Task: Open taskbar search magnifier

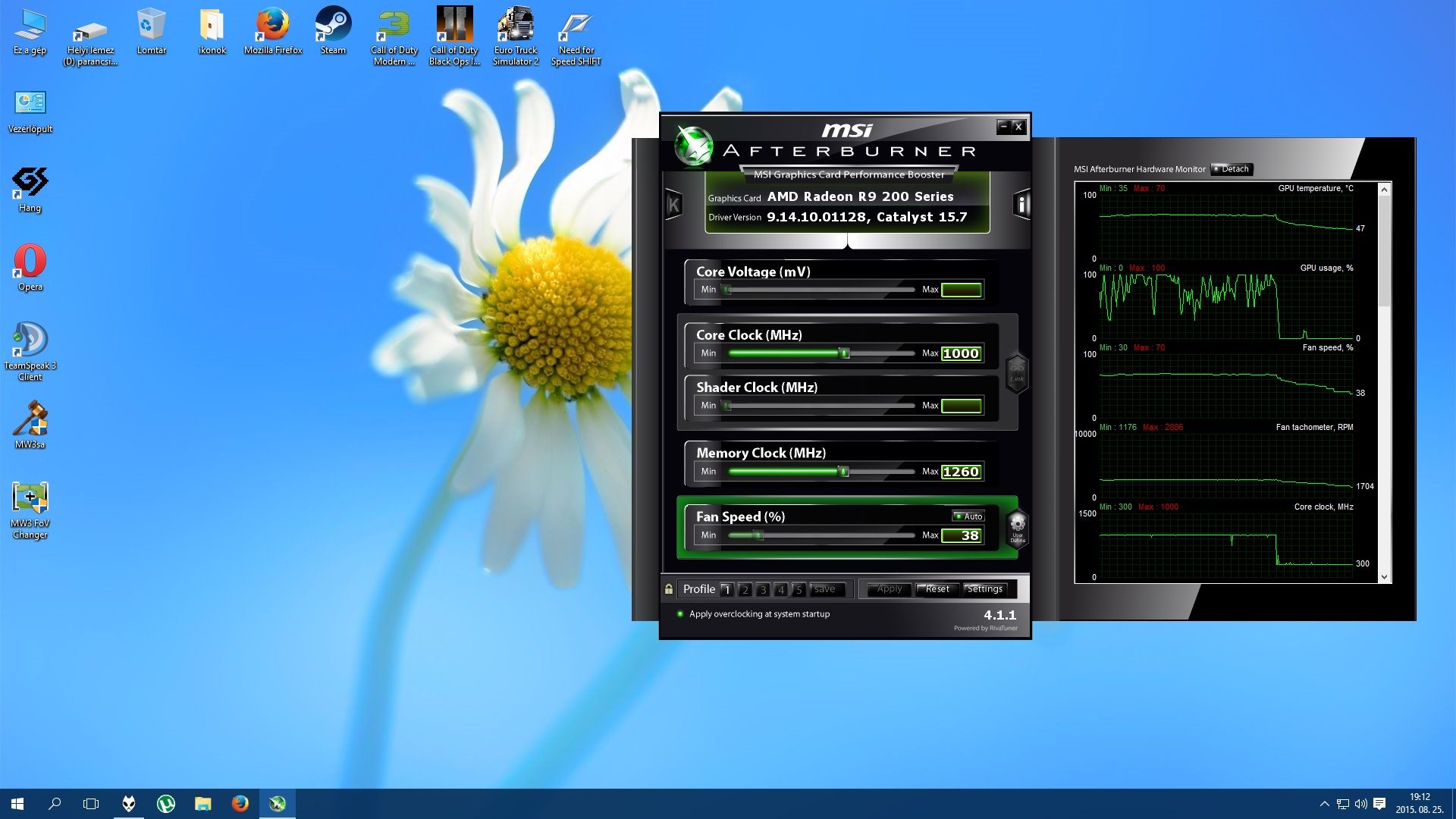Action: 55,804
